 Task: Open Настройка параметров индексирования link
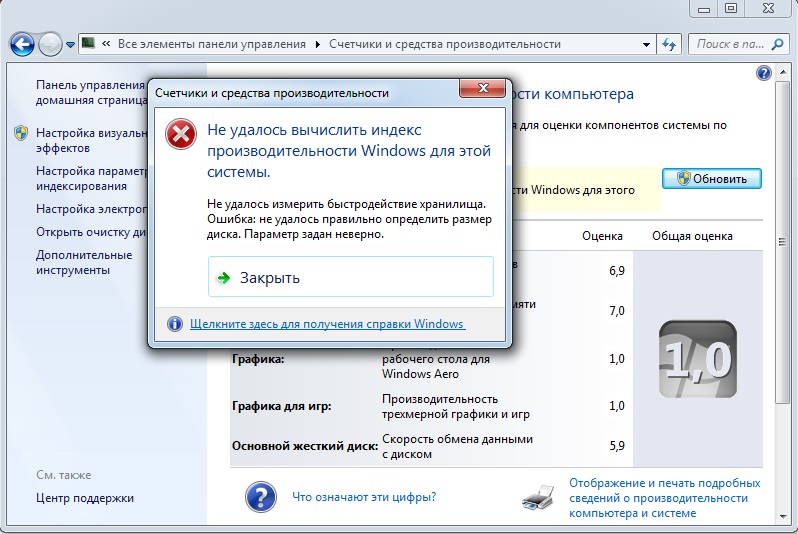[91, 179]
